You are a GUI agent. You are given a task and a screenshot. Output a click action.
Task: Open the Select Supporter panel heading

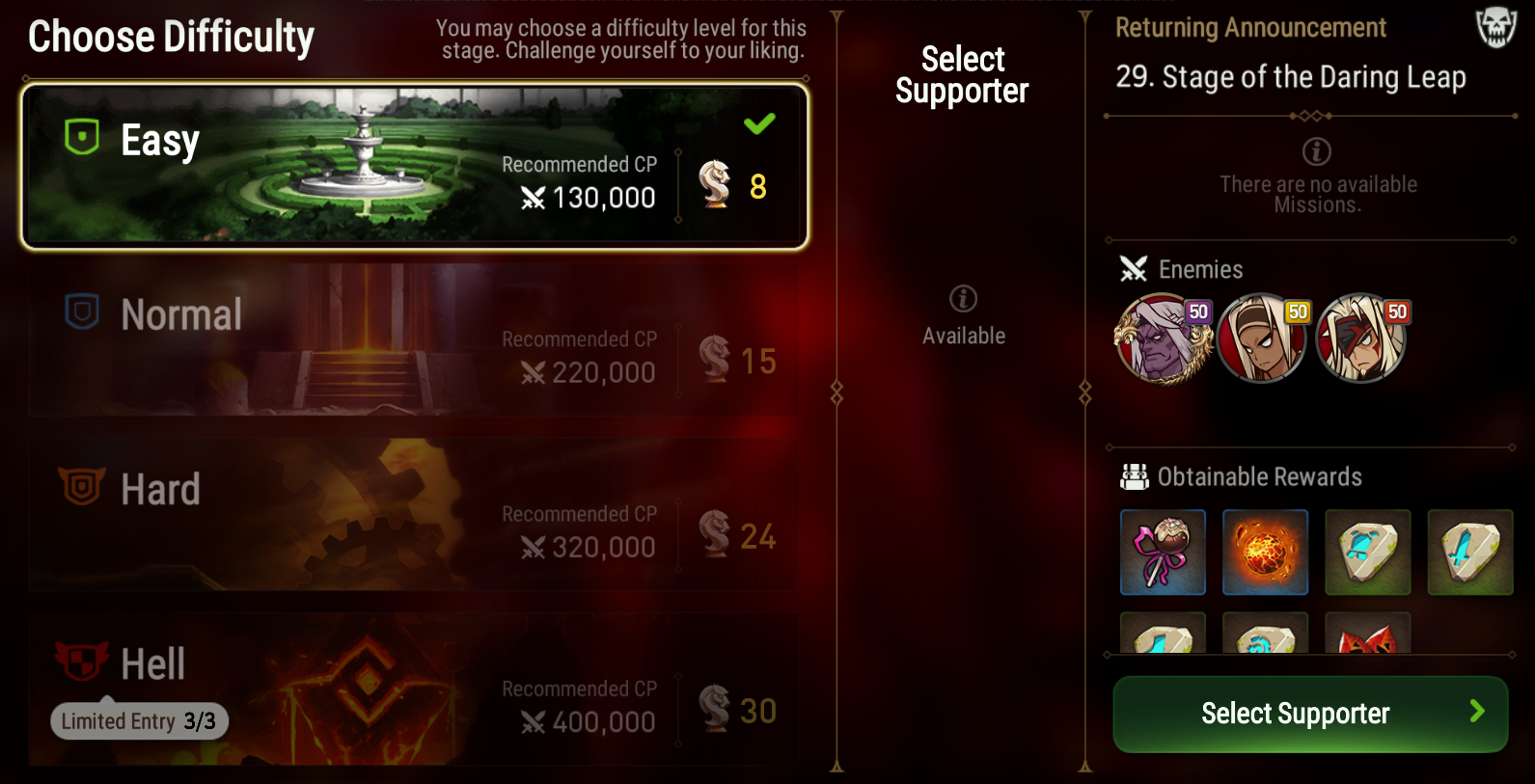click(962, 74)
